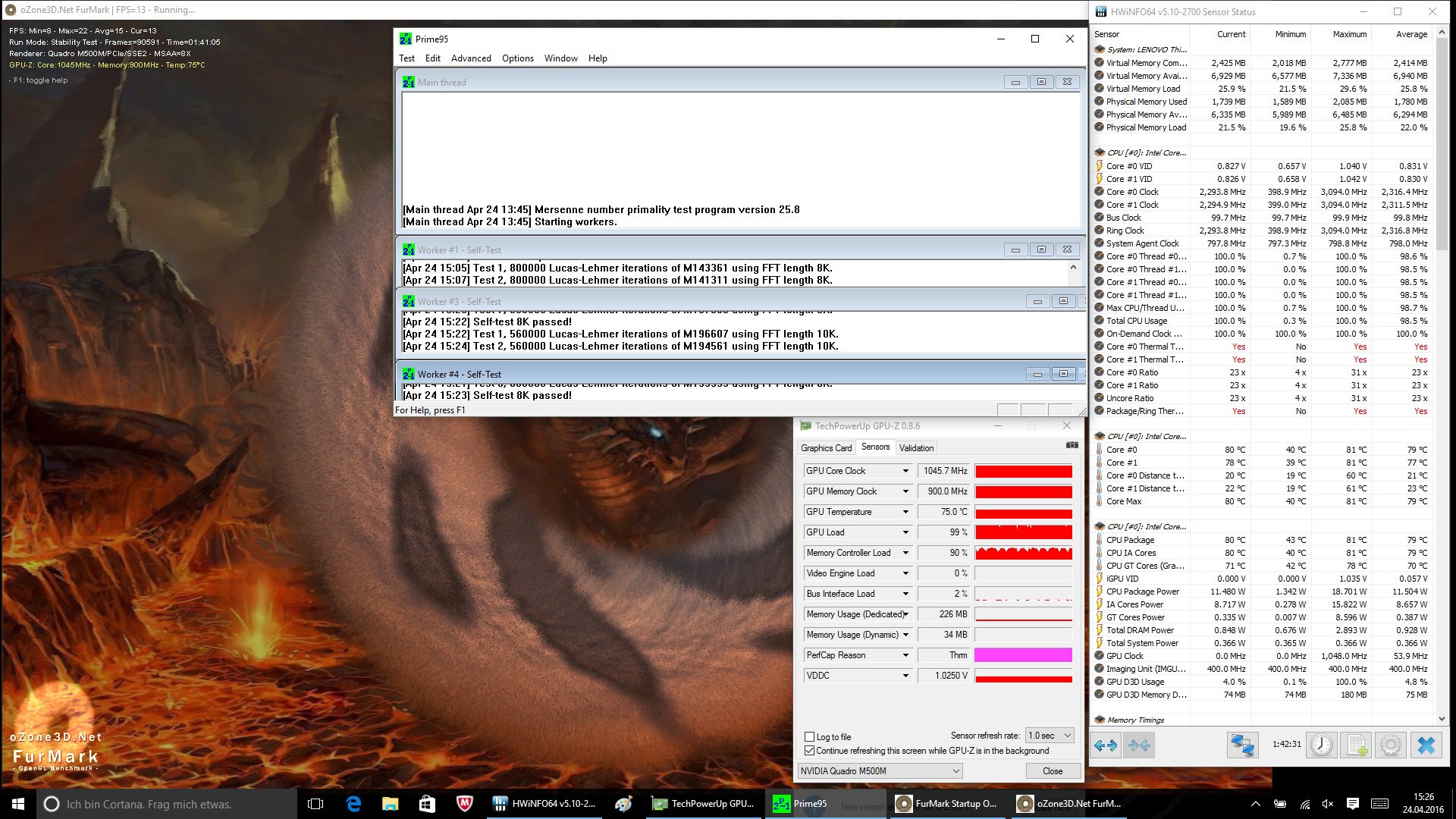
Task: Reset min/max with the clock icon
Action: pyautogui.click(x=1322, y=745)
